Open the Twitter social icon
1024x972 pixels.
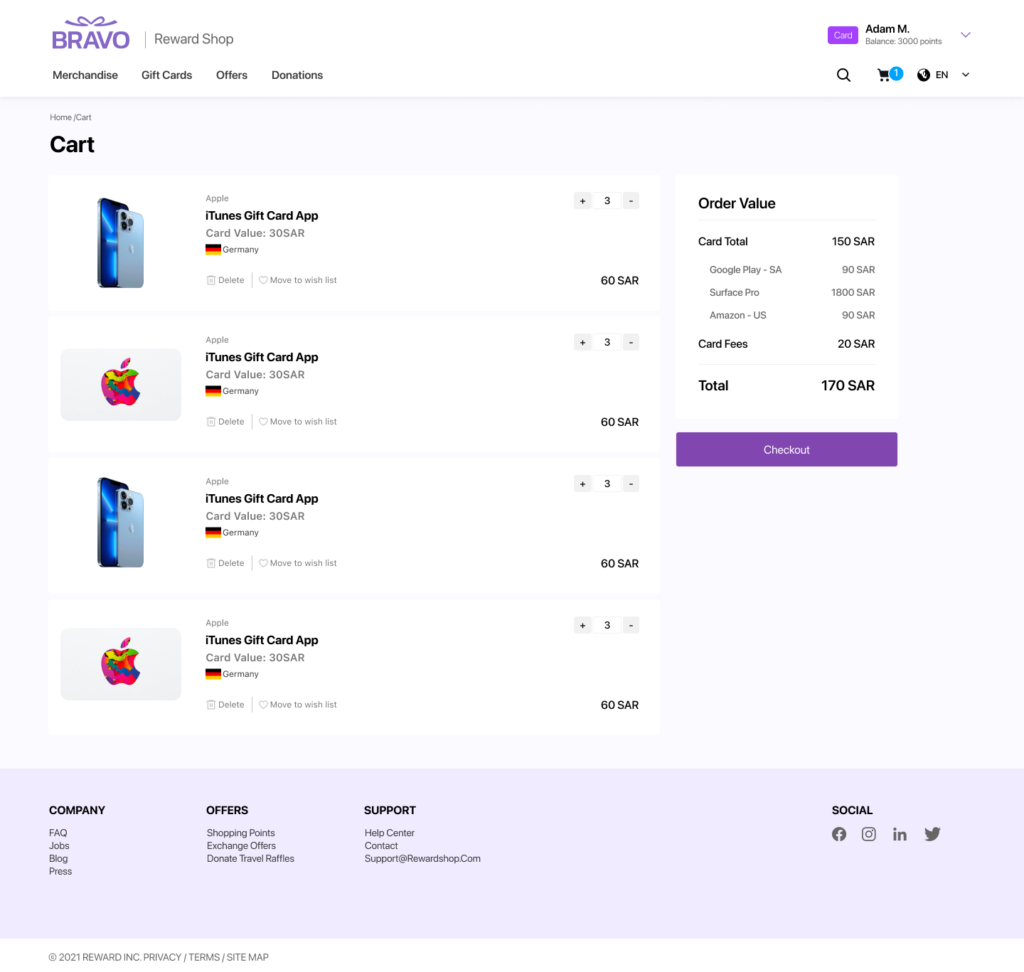click(x=932, y=834)
